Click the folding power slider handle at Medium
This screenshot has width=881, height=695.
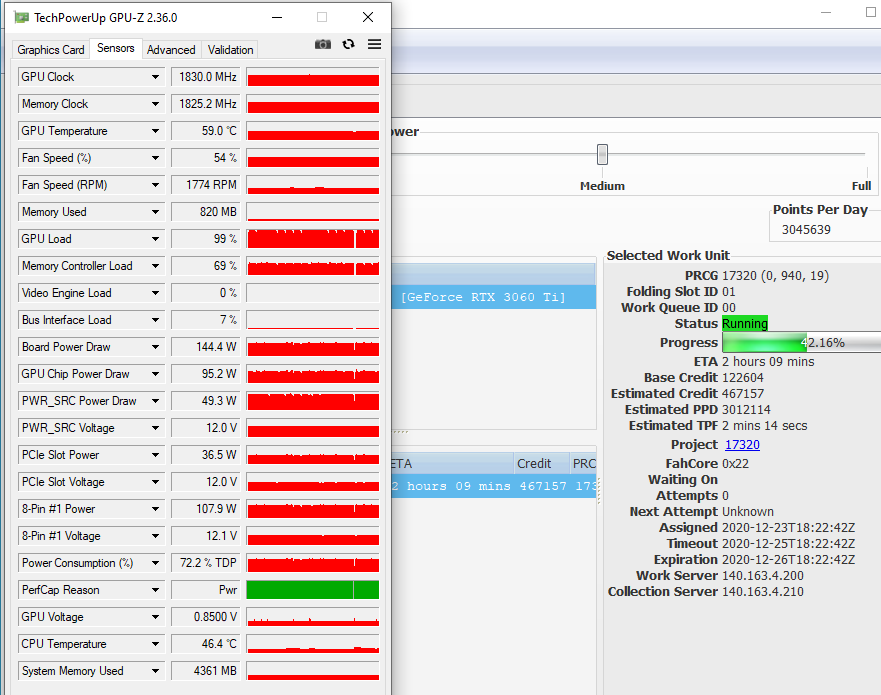click(602, 154)
